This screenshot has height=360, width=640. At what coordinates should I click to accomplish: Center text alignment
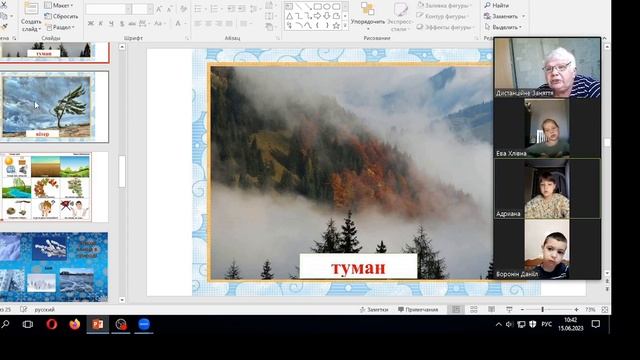tap(208, 24)
